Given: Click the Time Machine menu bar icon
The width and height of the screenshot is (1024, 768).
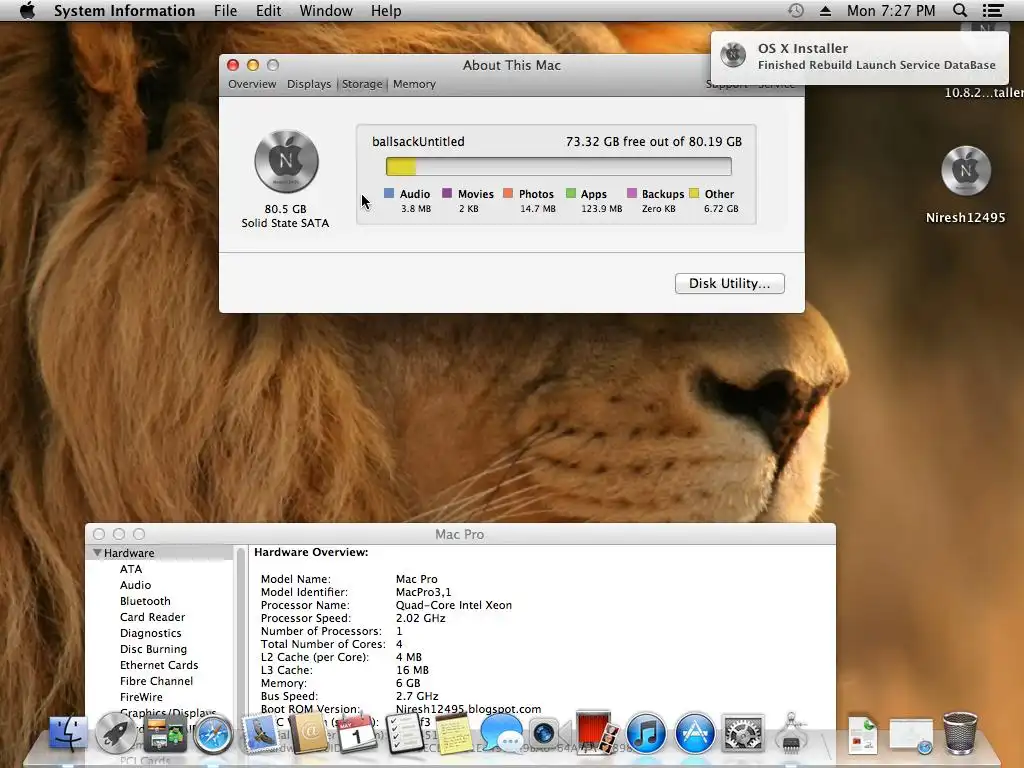Looking at the screenshot, I should (795, 10).
